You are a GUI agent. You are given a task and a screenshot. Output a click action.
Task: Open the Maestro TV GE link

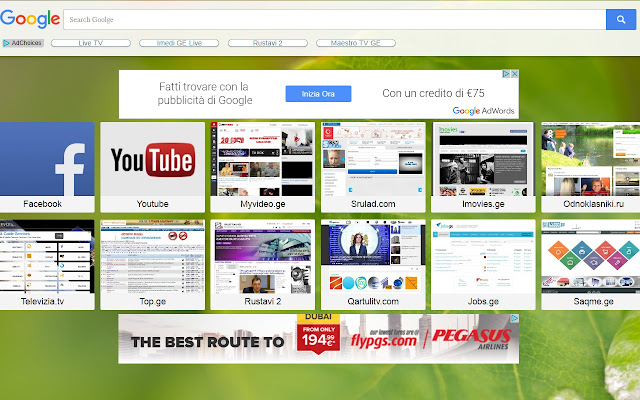pyautogui.click(x=356, y=43)
